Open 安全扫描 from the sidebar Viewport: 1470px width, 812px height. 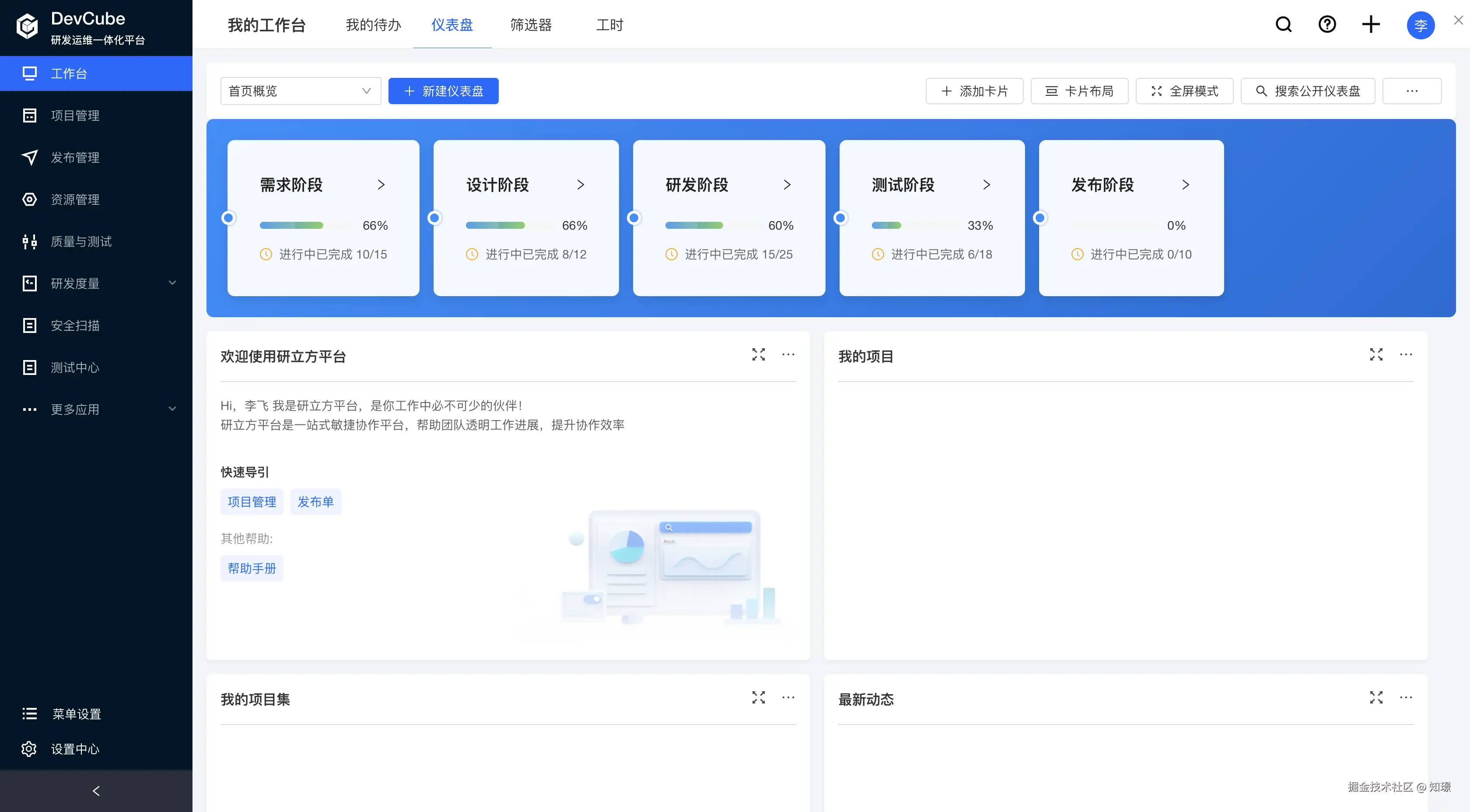click(76, 325)
